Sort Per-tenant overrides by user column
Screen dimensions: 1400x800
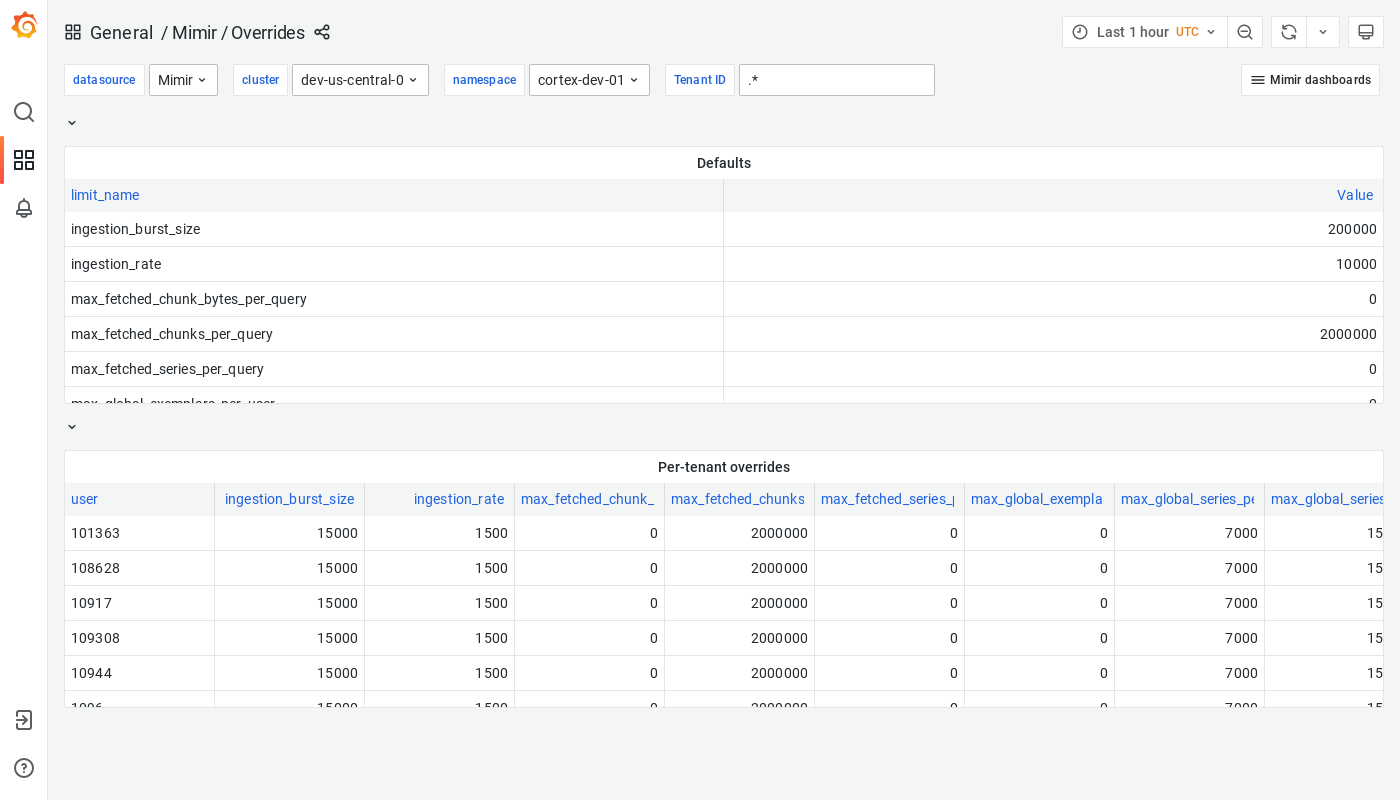click(84, 499)
